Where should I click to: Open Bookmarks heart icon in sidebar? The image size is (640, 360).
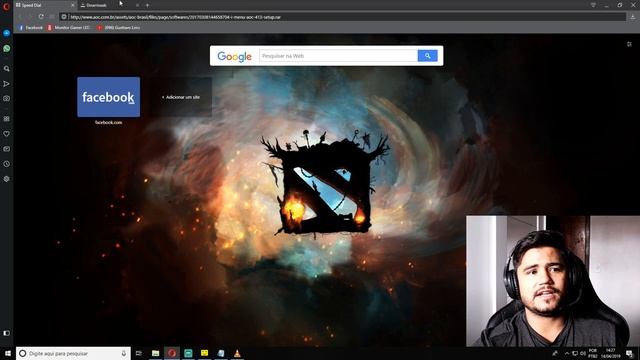(x=7, y=134)
